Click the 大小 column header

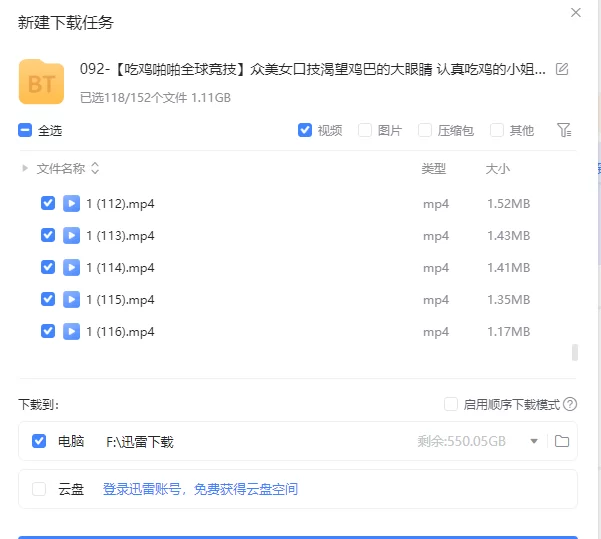[x=497, y=169]
